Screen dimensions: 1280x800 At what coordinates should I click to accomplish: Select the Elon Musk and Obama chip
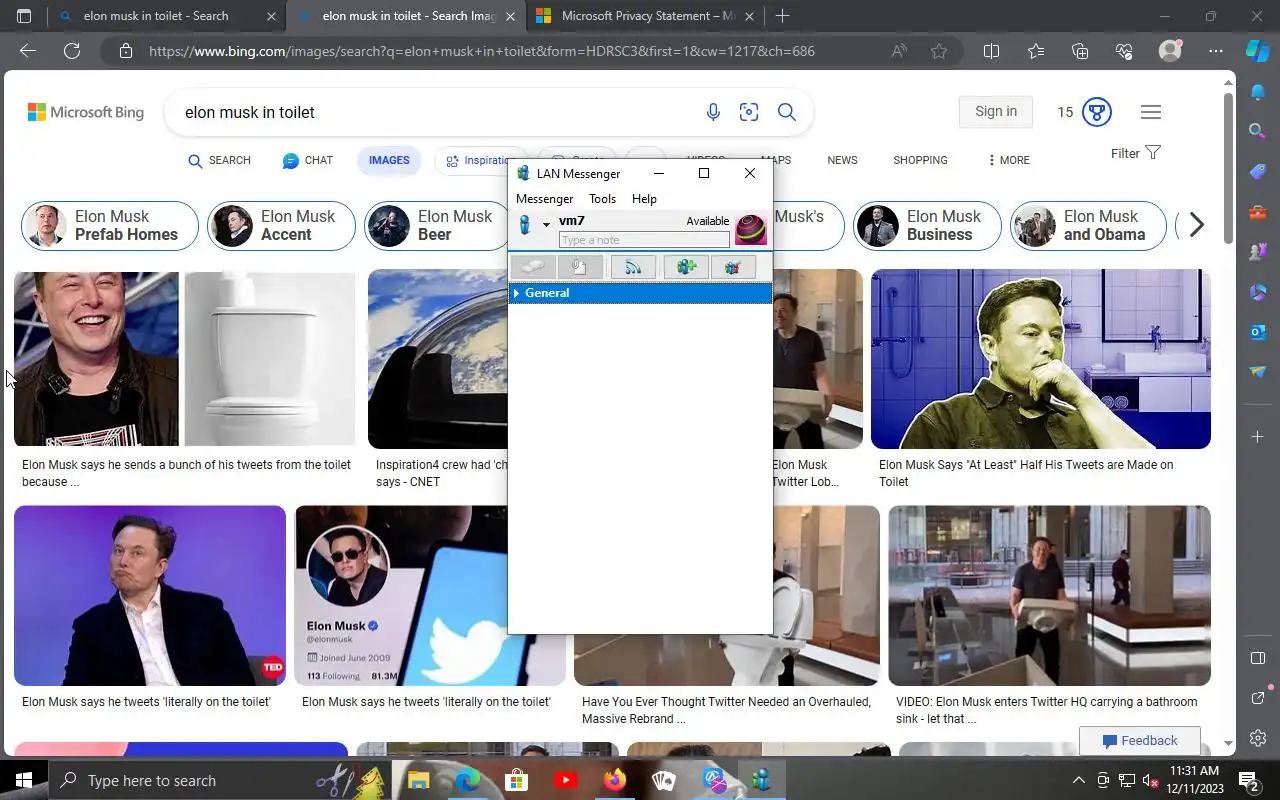(1088, 225)
